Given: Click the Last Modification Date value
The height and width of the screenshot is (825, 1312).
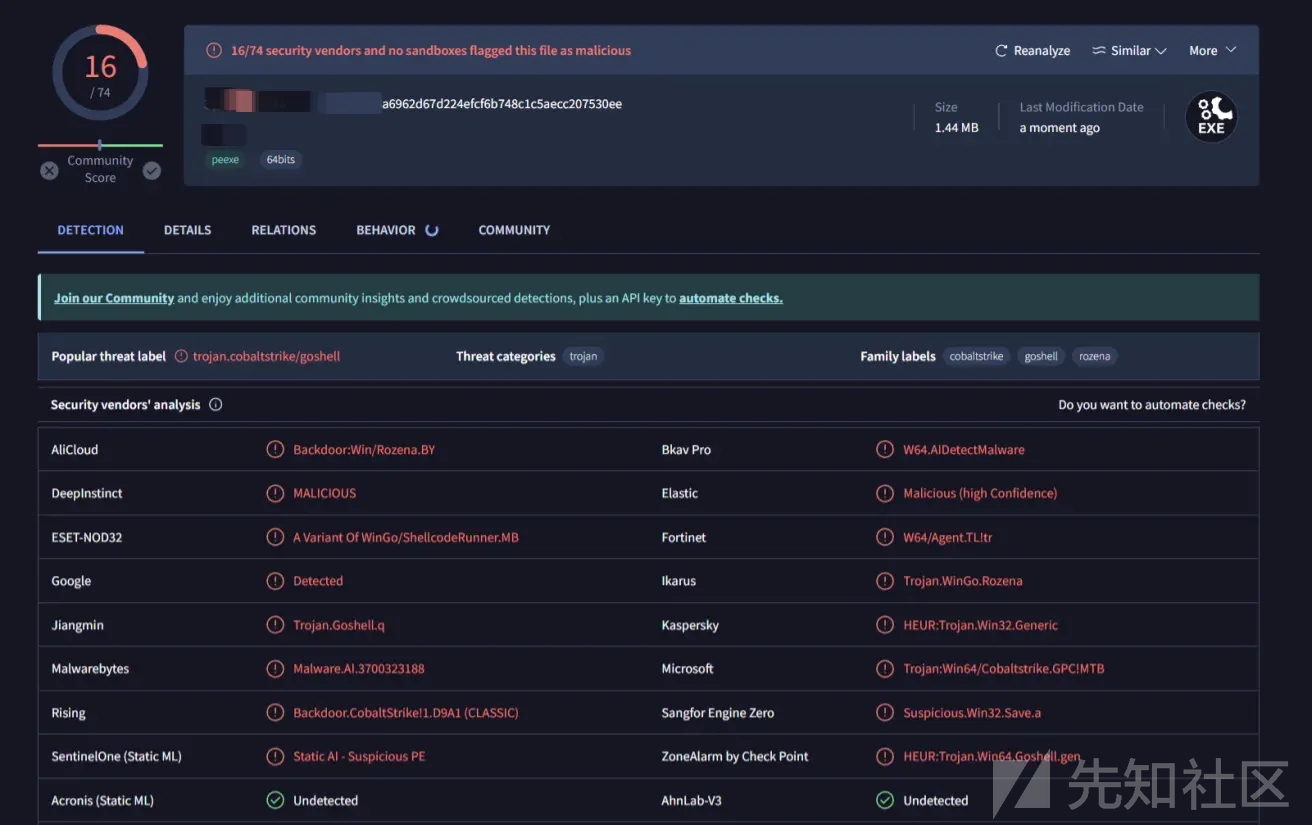Looking at the screenshot, I should (x=1060, y=128).
